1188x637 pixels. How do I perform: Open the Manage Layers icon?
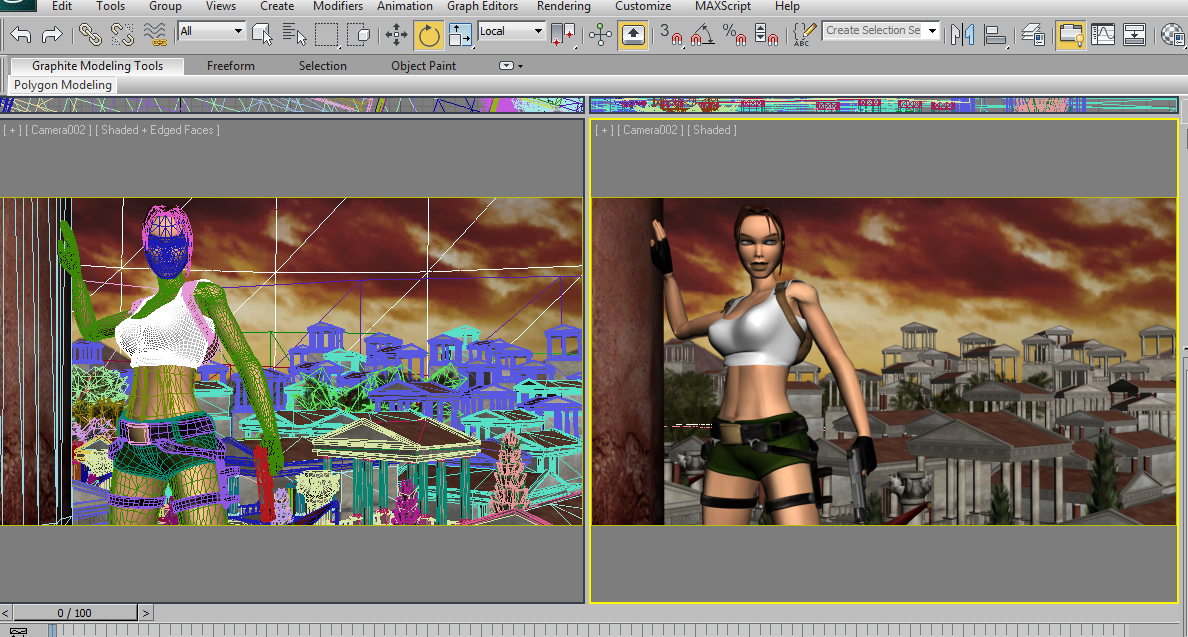point(1033,34)
